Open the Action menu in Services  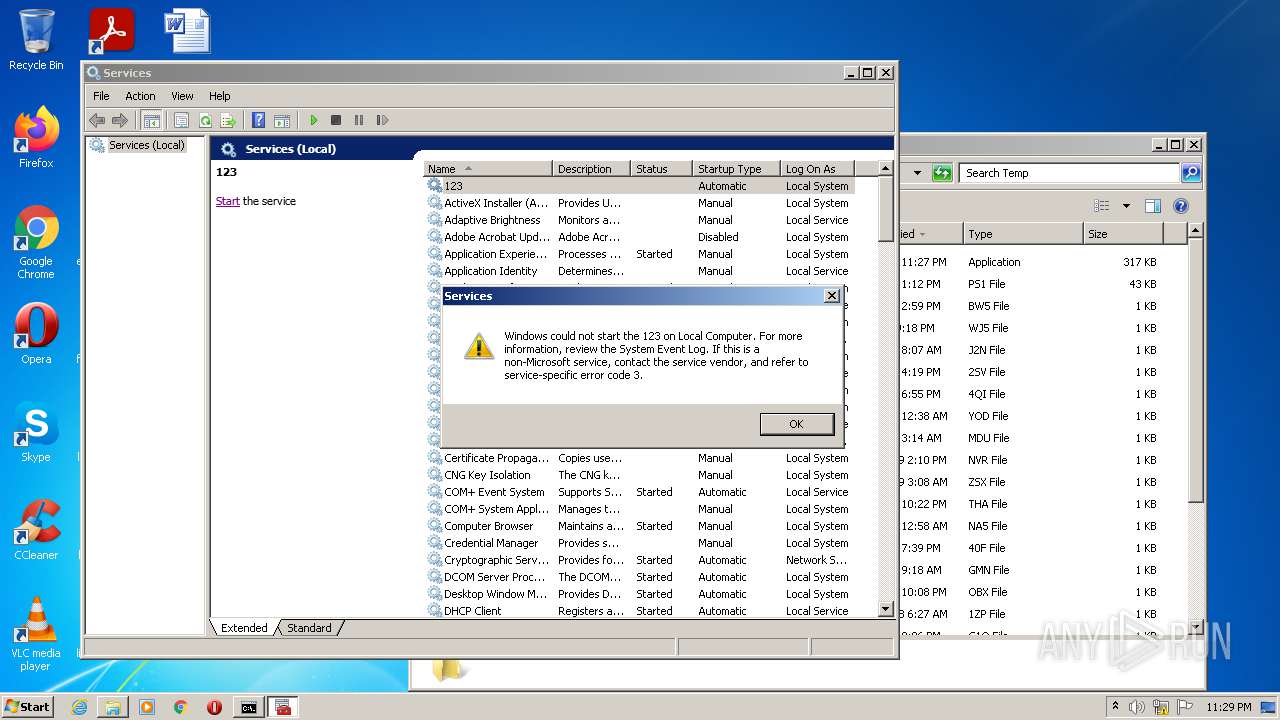(140, 96)
